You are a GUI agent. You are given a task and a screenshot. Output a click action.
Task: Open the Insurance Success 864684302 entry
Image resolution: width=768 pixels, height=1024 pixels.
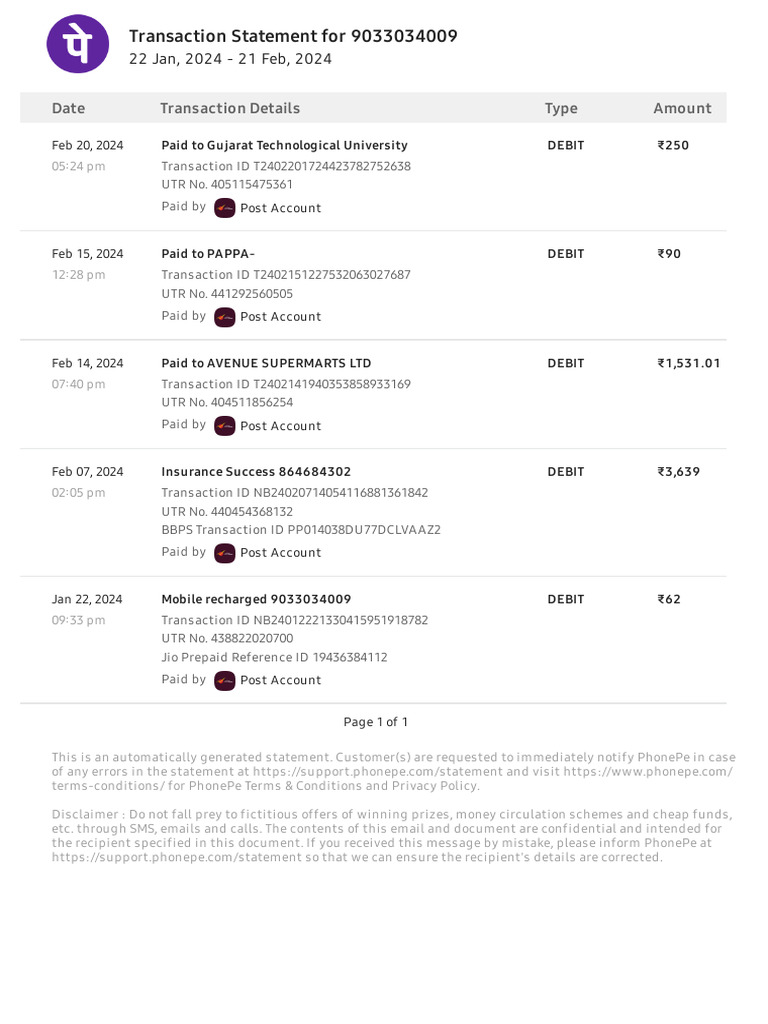pos(256,472)
